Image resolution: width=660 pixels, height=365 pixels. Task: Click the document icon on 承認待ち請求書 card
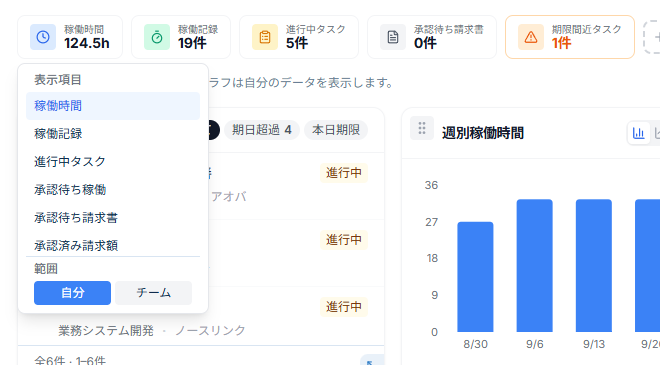click(x=393, y=37)
